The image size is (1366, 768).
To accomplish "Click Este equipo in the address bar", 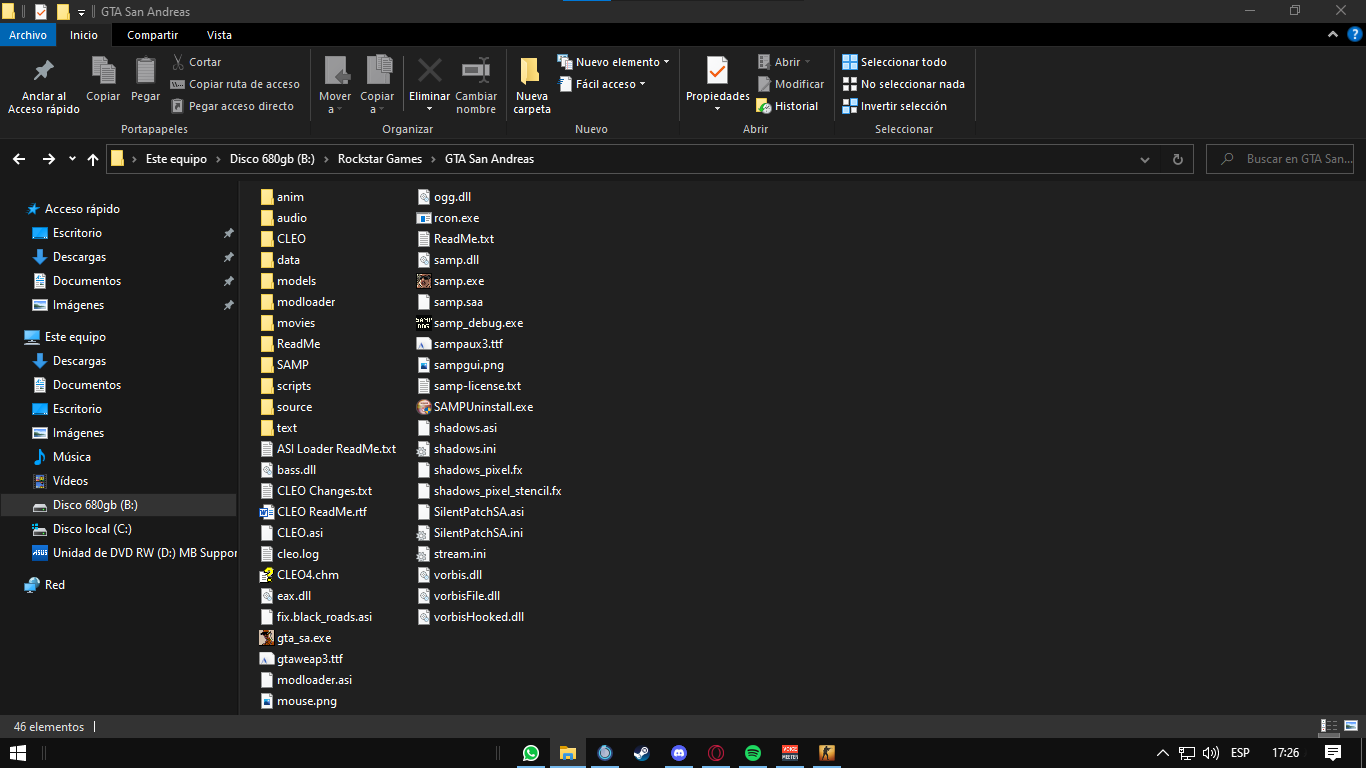I will click(176, 159).
